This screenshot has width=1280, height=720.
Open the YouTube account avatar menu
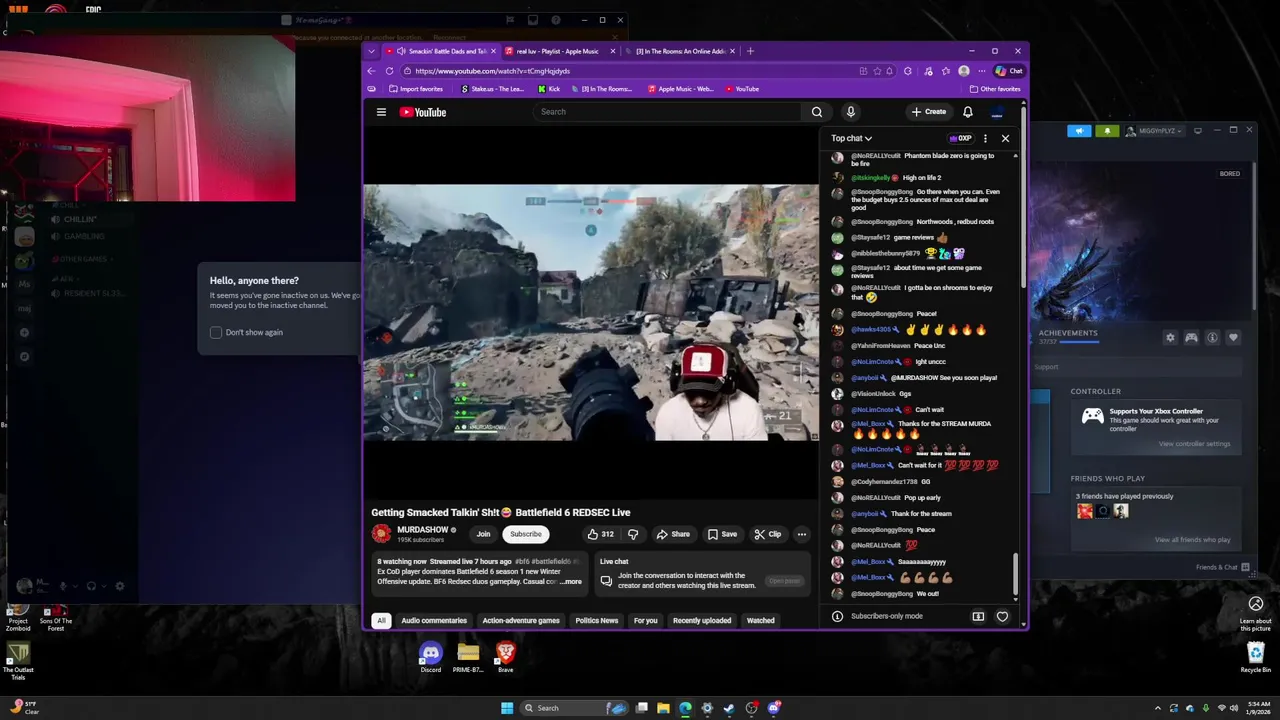tap(997, 112)
